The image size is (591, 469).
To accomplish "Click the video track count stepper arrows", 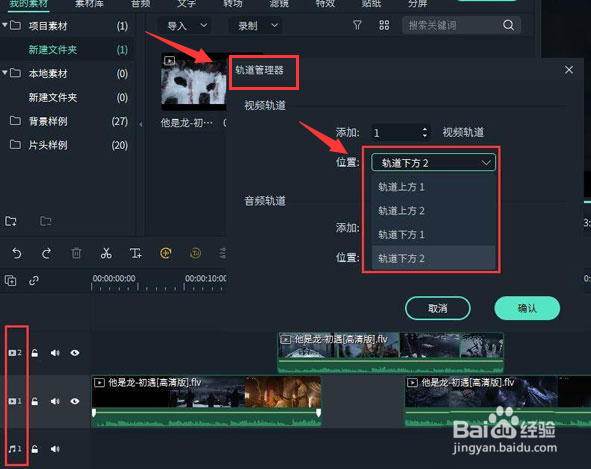I will tap(425, 132).
